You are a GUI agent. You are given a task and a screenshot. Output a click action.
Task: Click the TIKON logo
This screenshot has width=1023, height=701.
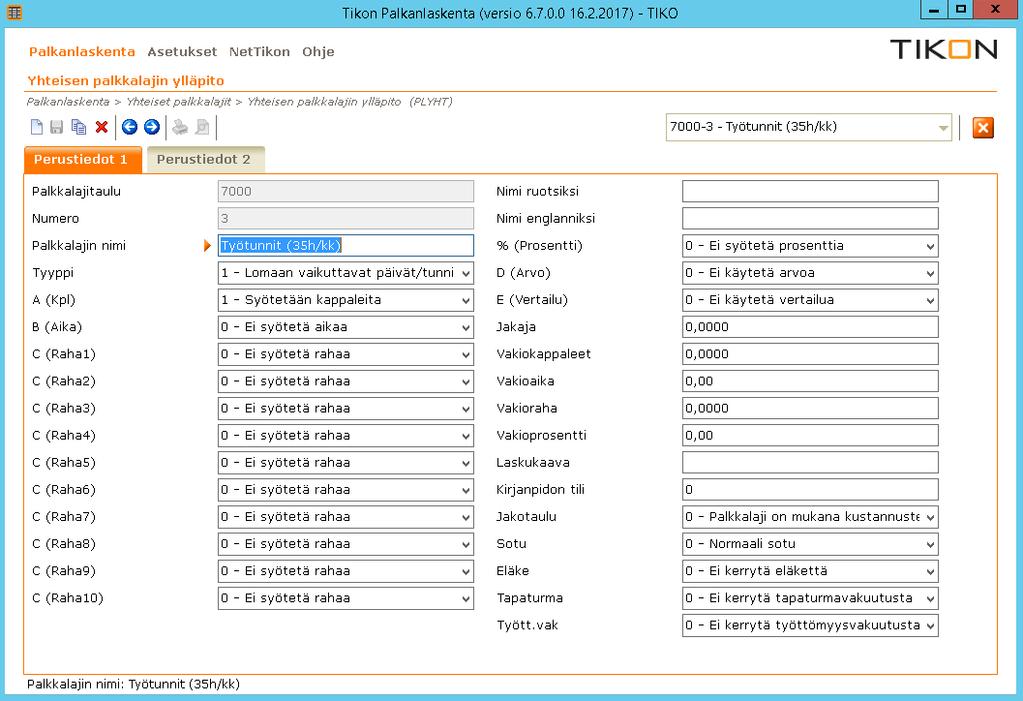pos(943,50)
